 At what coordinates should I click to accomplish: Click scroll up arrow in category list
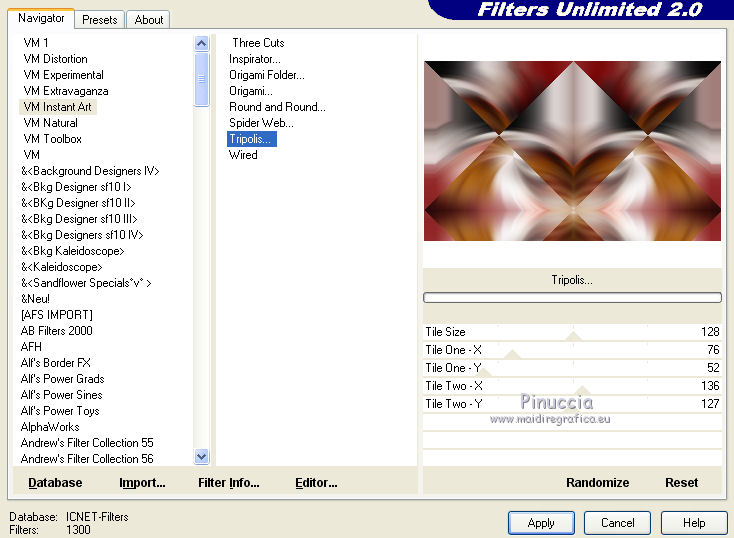pyautogui.click(x=202, y=44)
